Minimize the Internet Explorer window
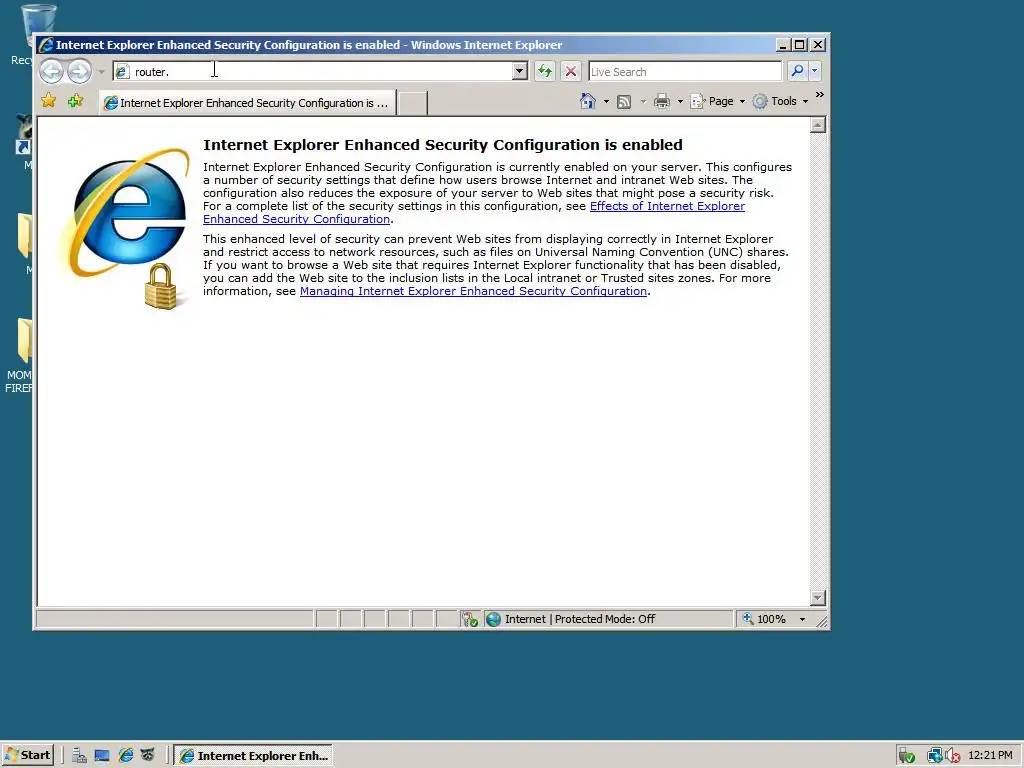This screenshot has width=1024, height=768. (x=783, y=45)
